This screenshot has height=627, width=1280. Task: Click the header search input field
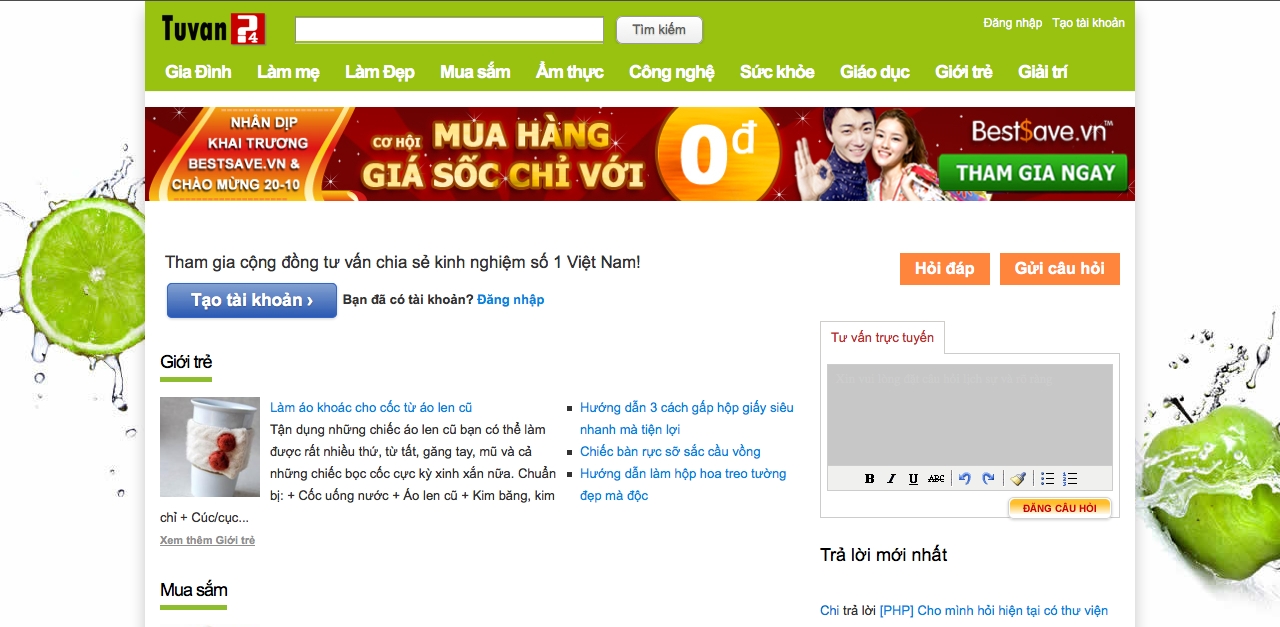[449, 30]
